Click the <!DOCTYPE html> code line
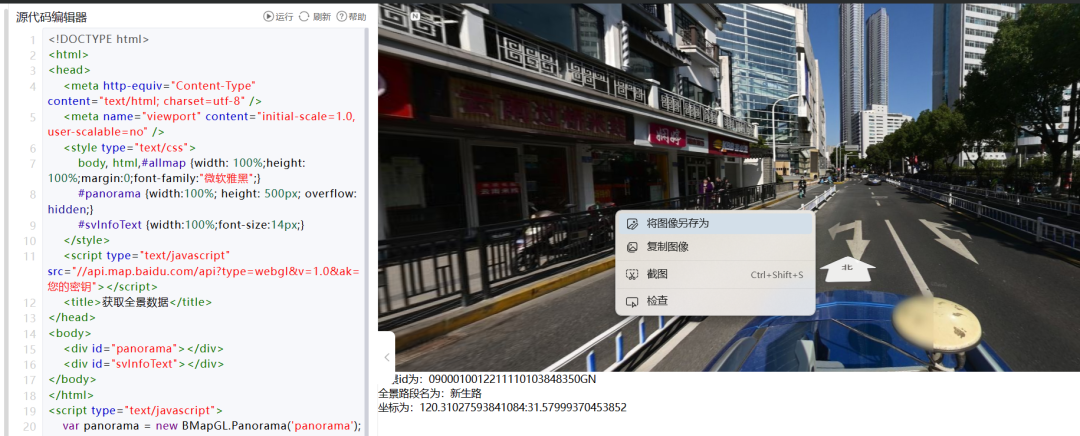 pyautogui.click(x=98, y=39)
